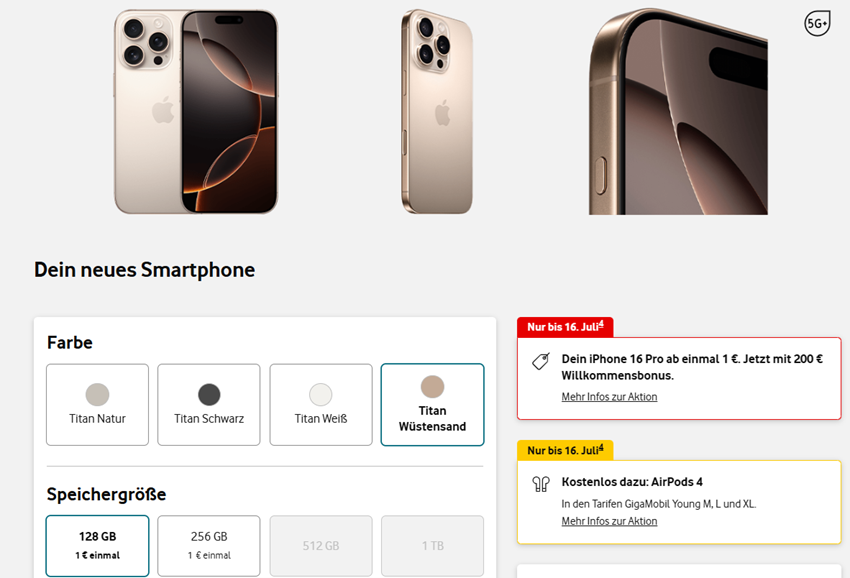Select the 1 TB storage option
The height and width of the screenshot is (578, 850).
(432, 546)
